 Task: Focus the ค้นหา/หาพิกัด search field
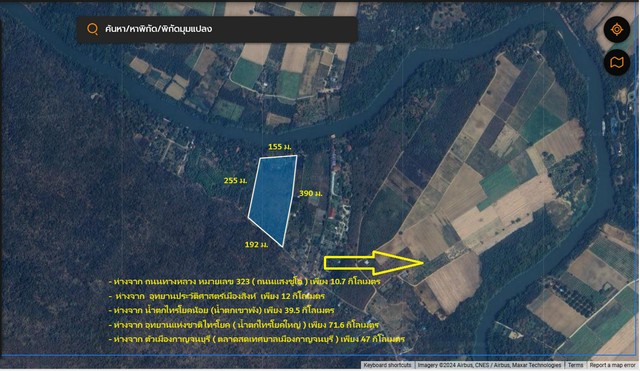[x=217, y=29]
